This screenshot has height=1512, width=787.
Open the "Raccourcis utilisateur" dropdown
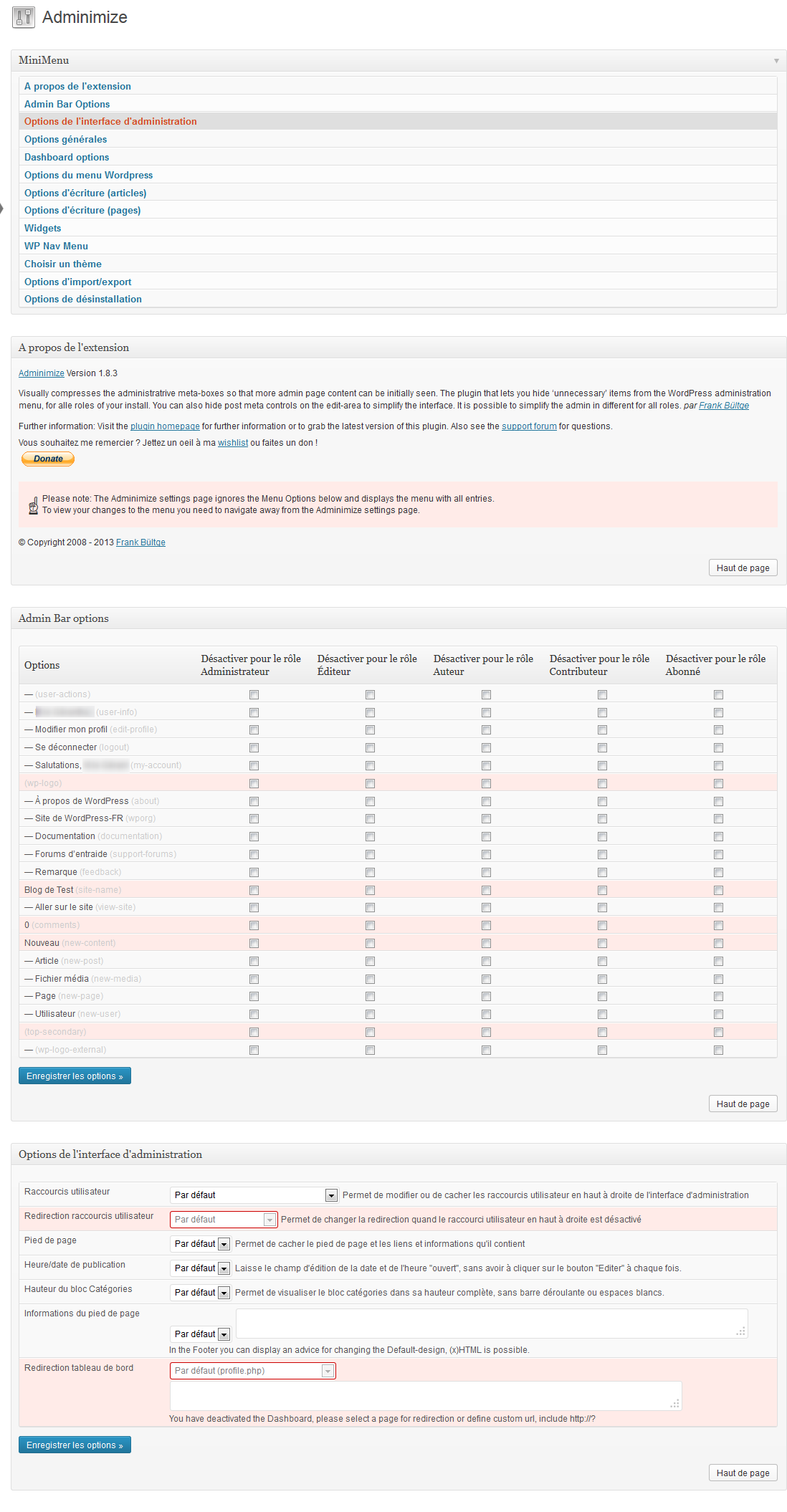254,1195
